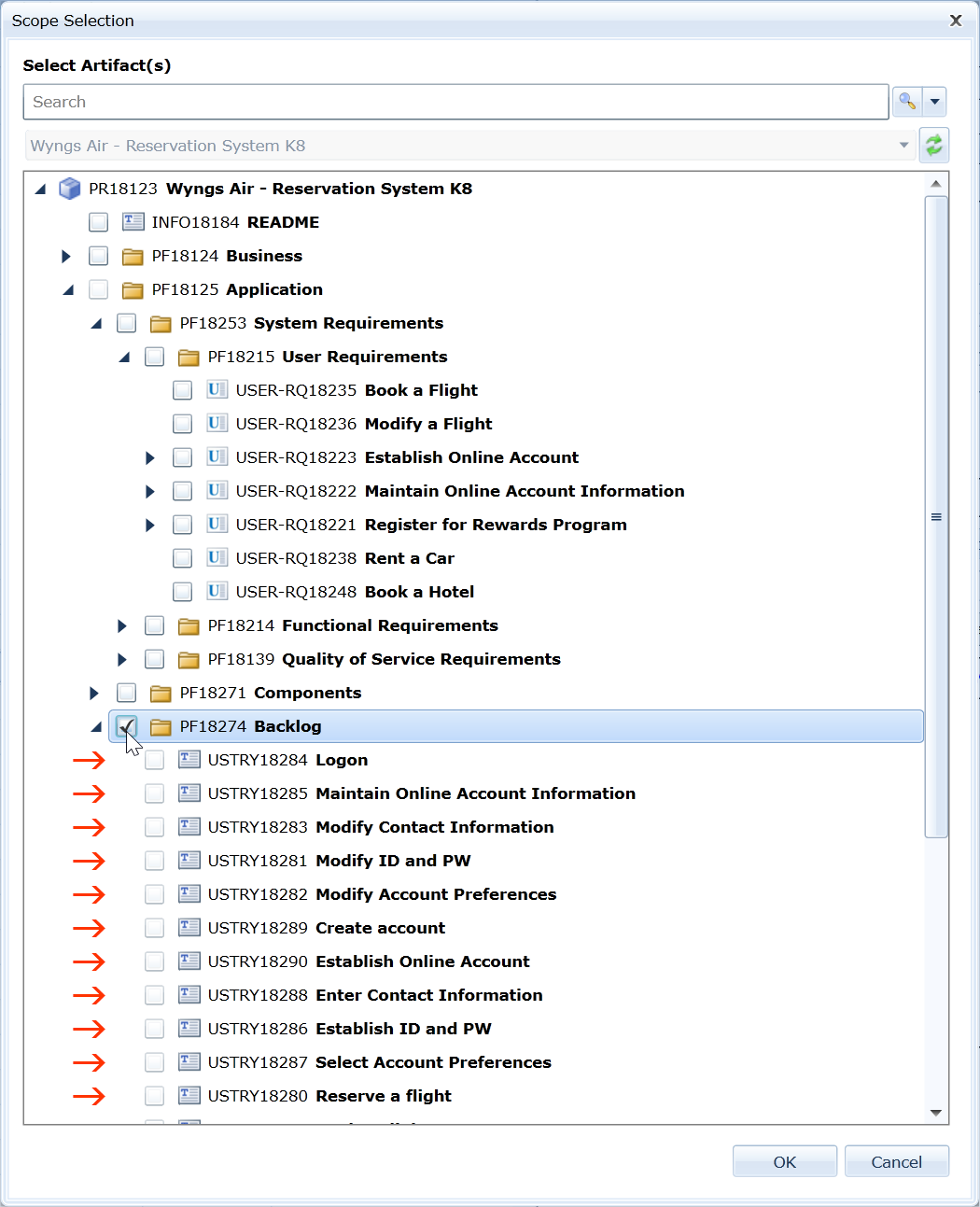Check the INFO18184 README checkbox
This screenshot has width=980, height=1207.
click(x=99, y=222)
